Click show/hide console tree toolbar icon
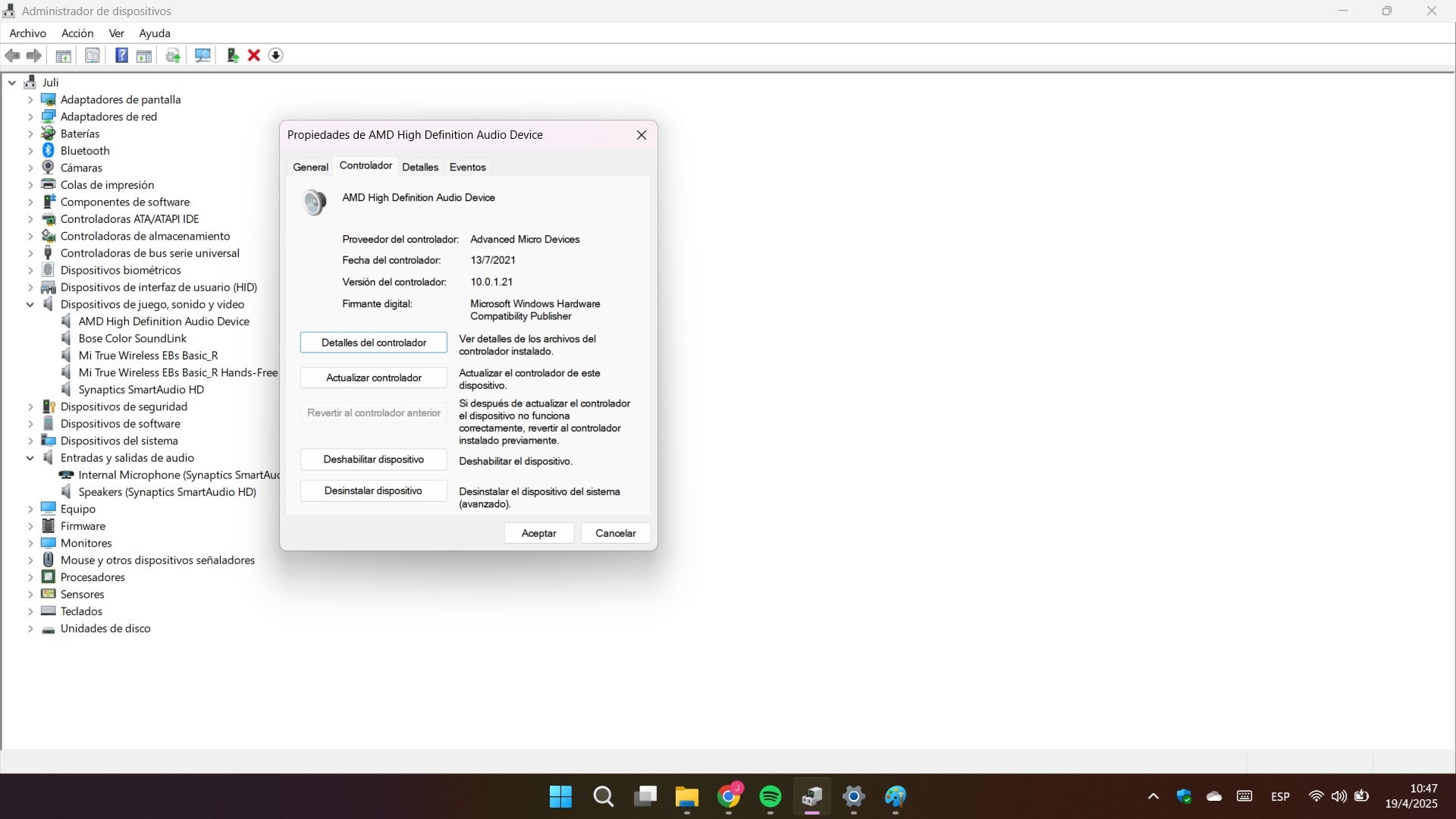 64,55
